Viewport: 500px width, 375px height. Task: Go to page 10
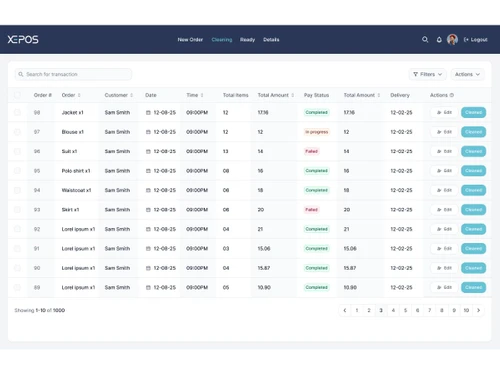point(466,310)
